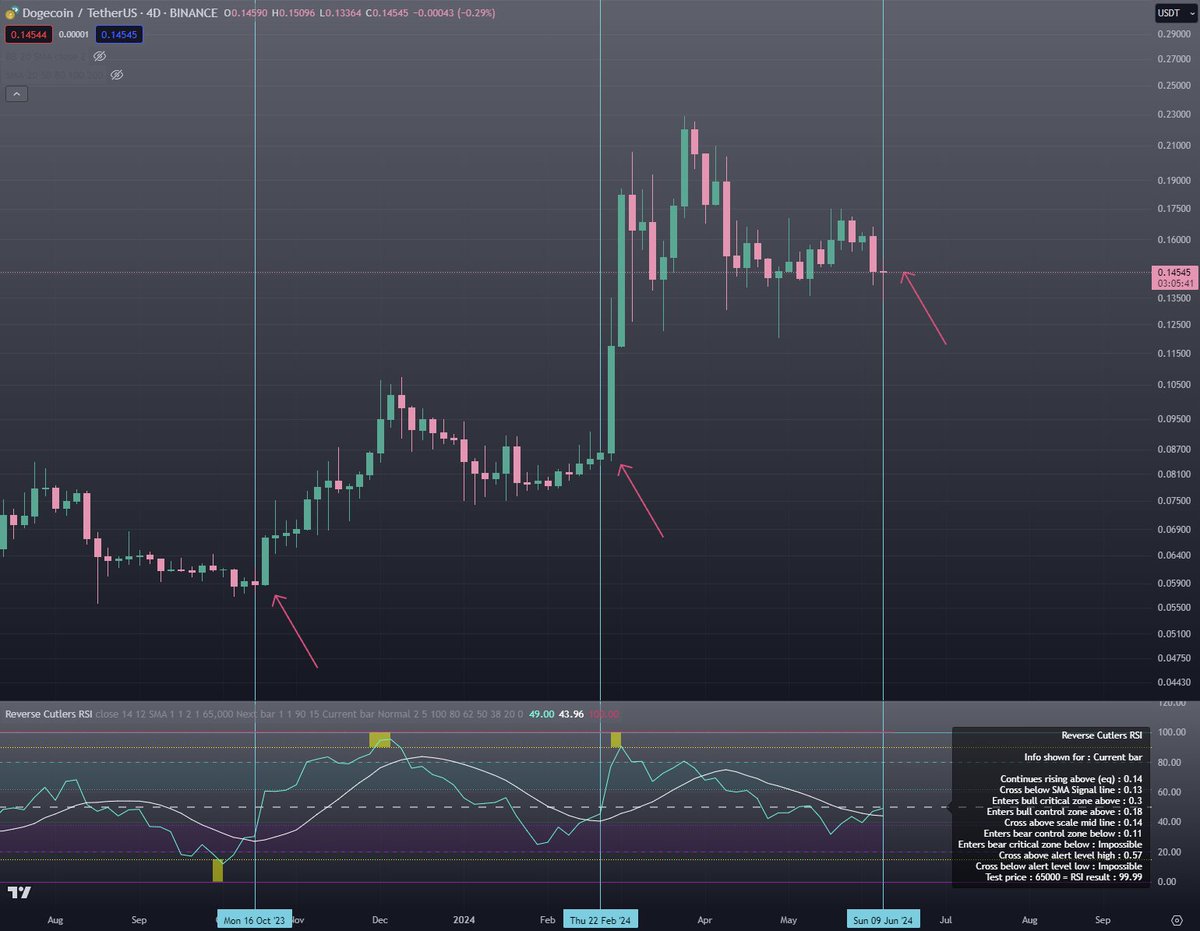Image resolution: width=1200 pixels, height=931 pixels.
Task: Click the yellow alert marker above the February RSI peak
Action: [x=616, y=739]
